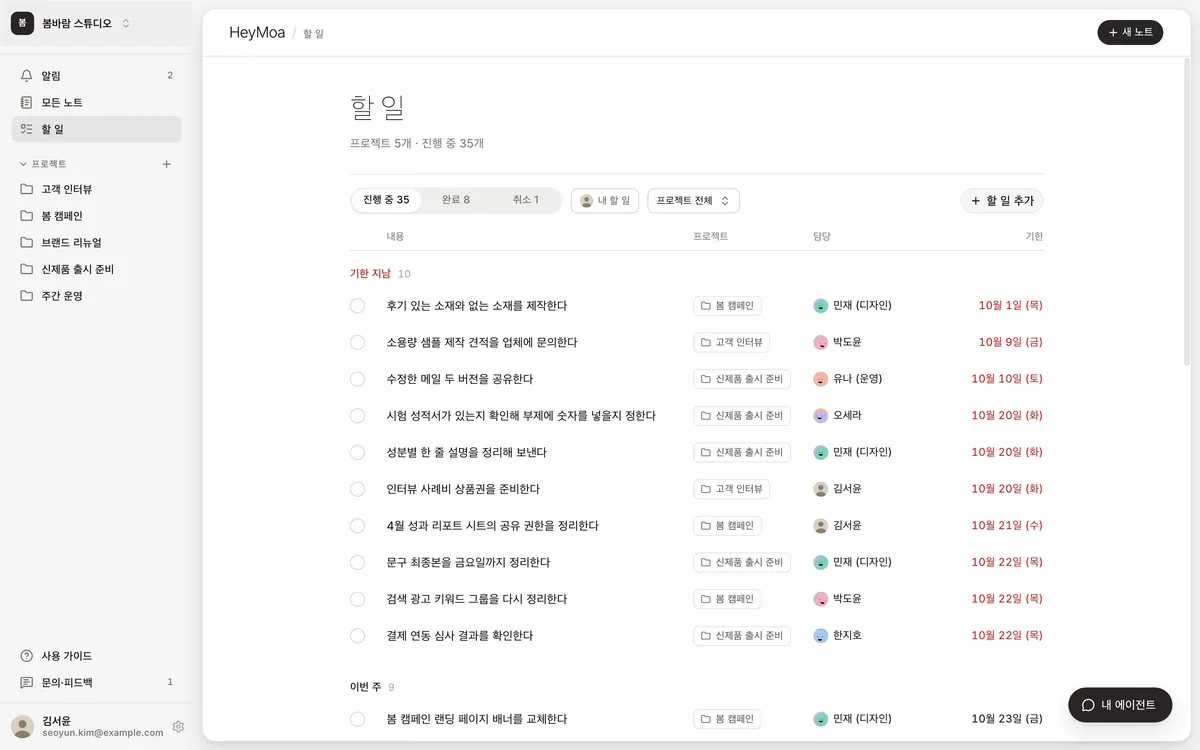Click the HeyMoa breadcrumb link

tap(257, 32)
